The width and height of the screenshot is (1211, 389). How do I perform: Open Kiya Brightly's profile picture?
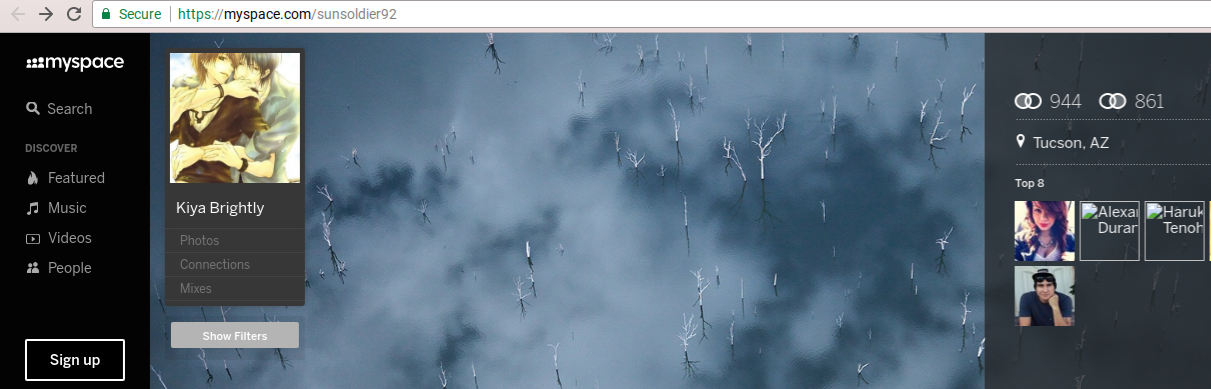point(235,118)
